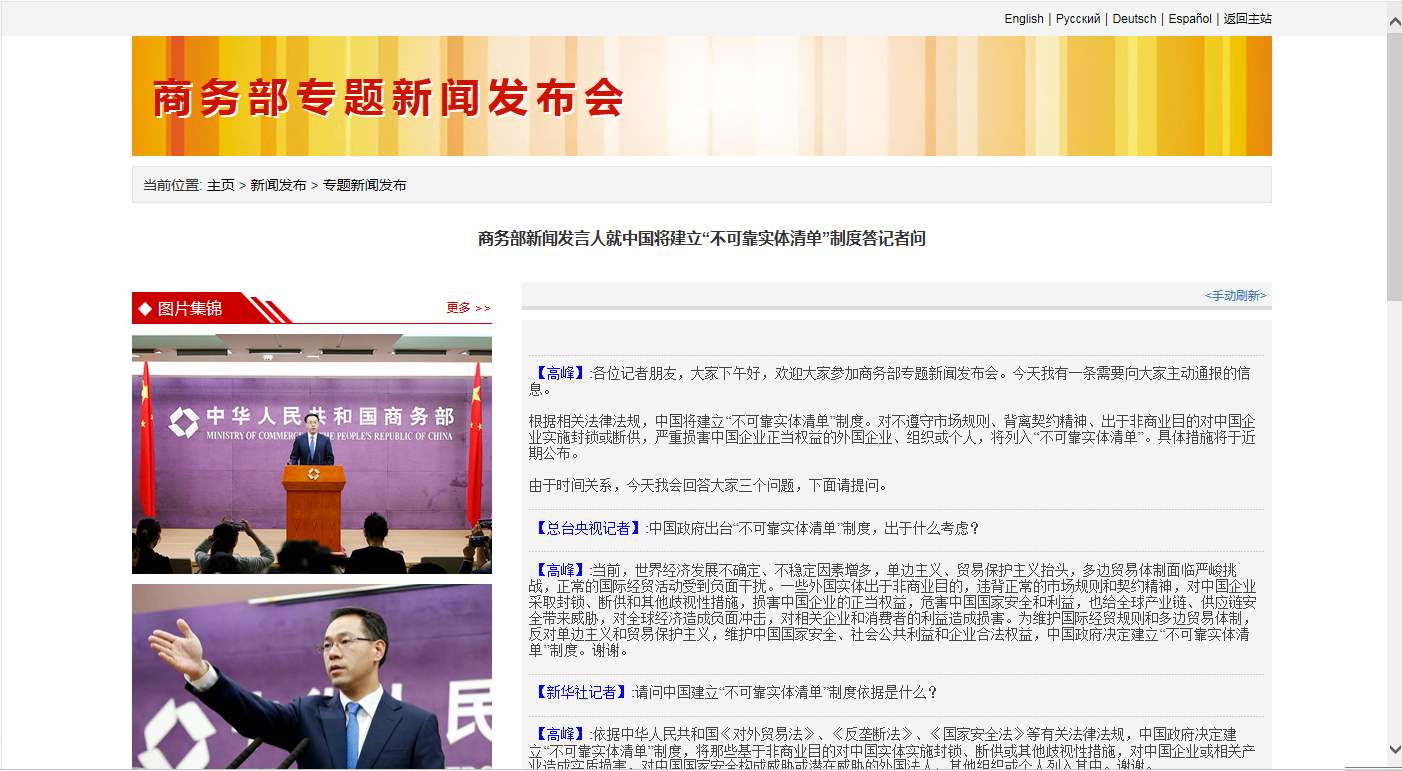
Task: Trigger the <手动刷新> manual refresh link
Action: (1233, 296)
